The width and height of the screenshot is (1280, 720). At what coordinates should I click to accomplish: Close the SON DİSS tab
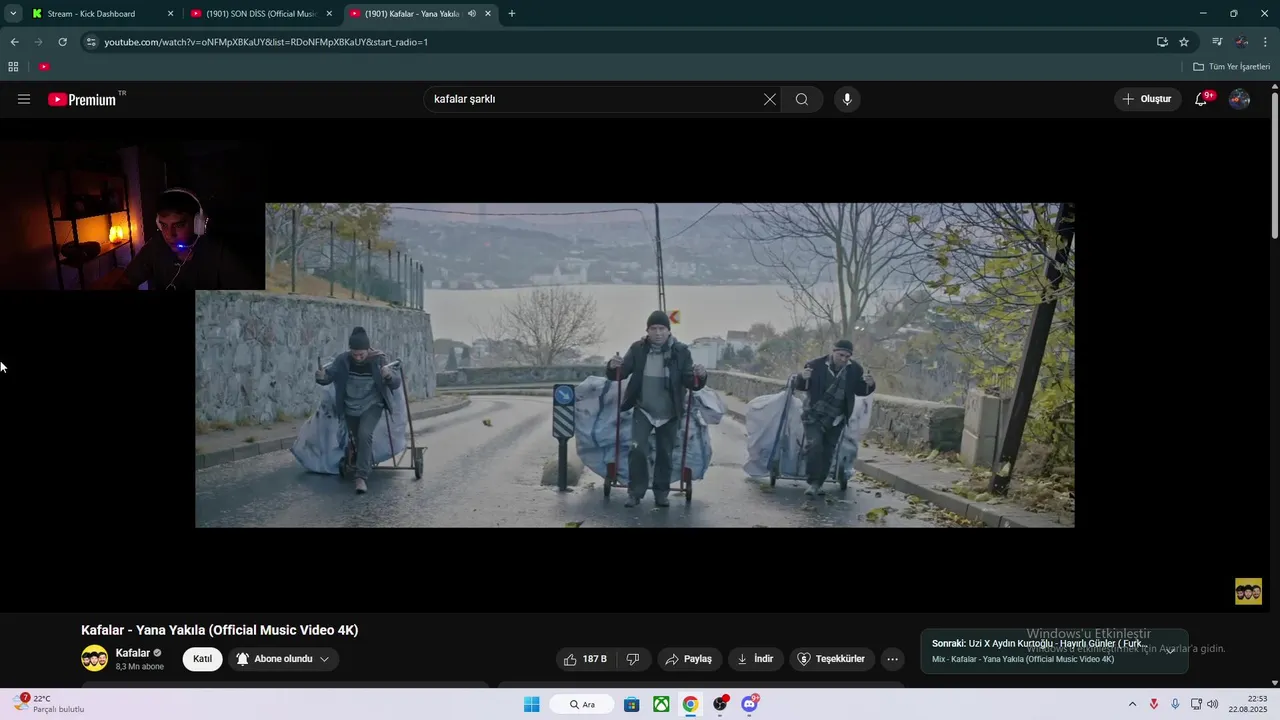pyautogui.click(x=329, y=14)
